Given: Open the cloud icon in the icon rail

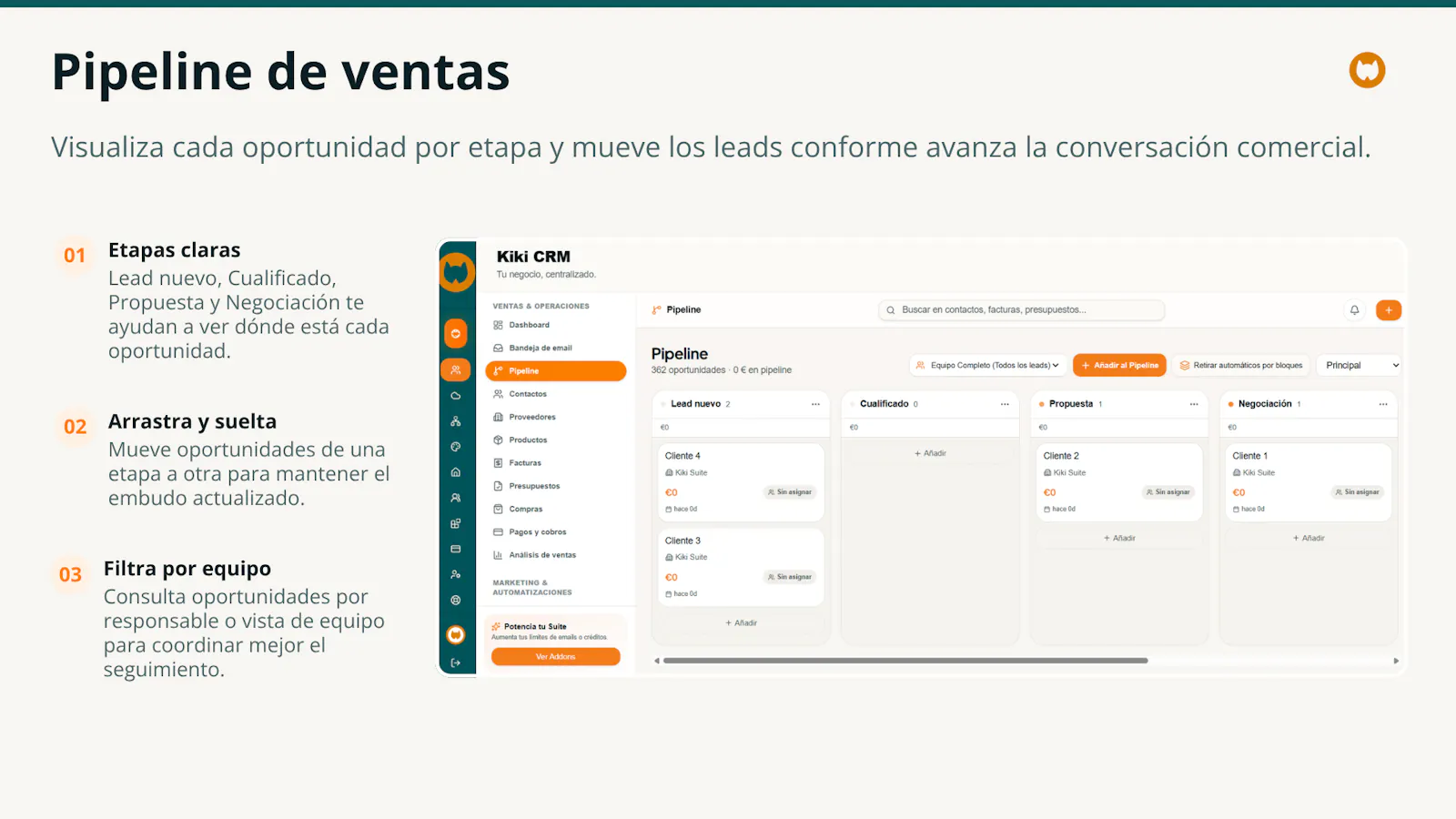Looking at the screenshot, I should point(456,396).
